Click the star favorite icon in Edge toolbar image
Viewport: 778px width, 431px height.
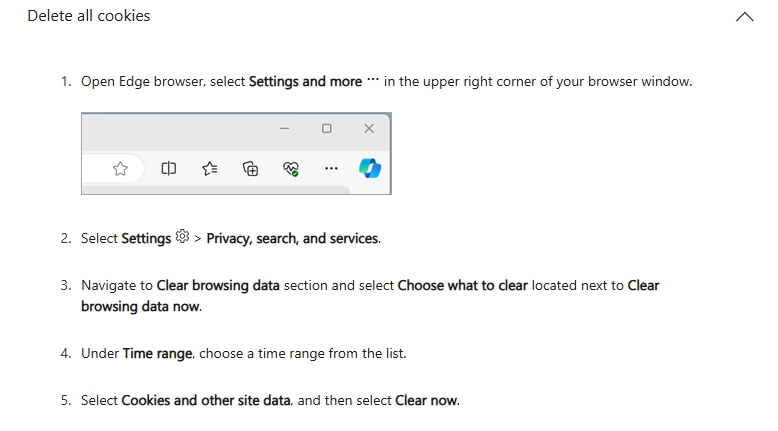(120, 169)
